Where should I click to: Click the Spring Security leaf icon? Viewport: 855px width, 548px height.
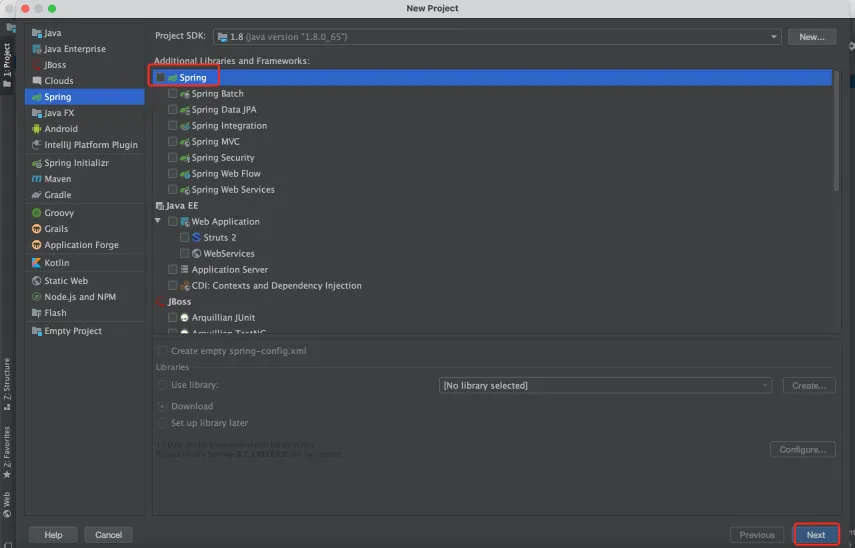tap(184, 158)
